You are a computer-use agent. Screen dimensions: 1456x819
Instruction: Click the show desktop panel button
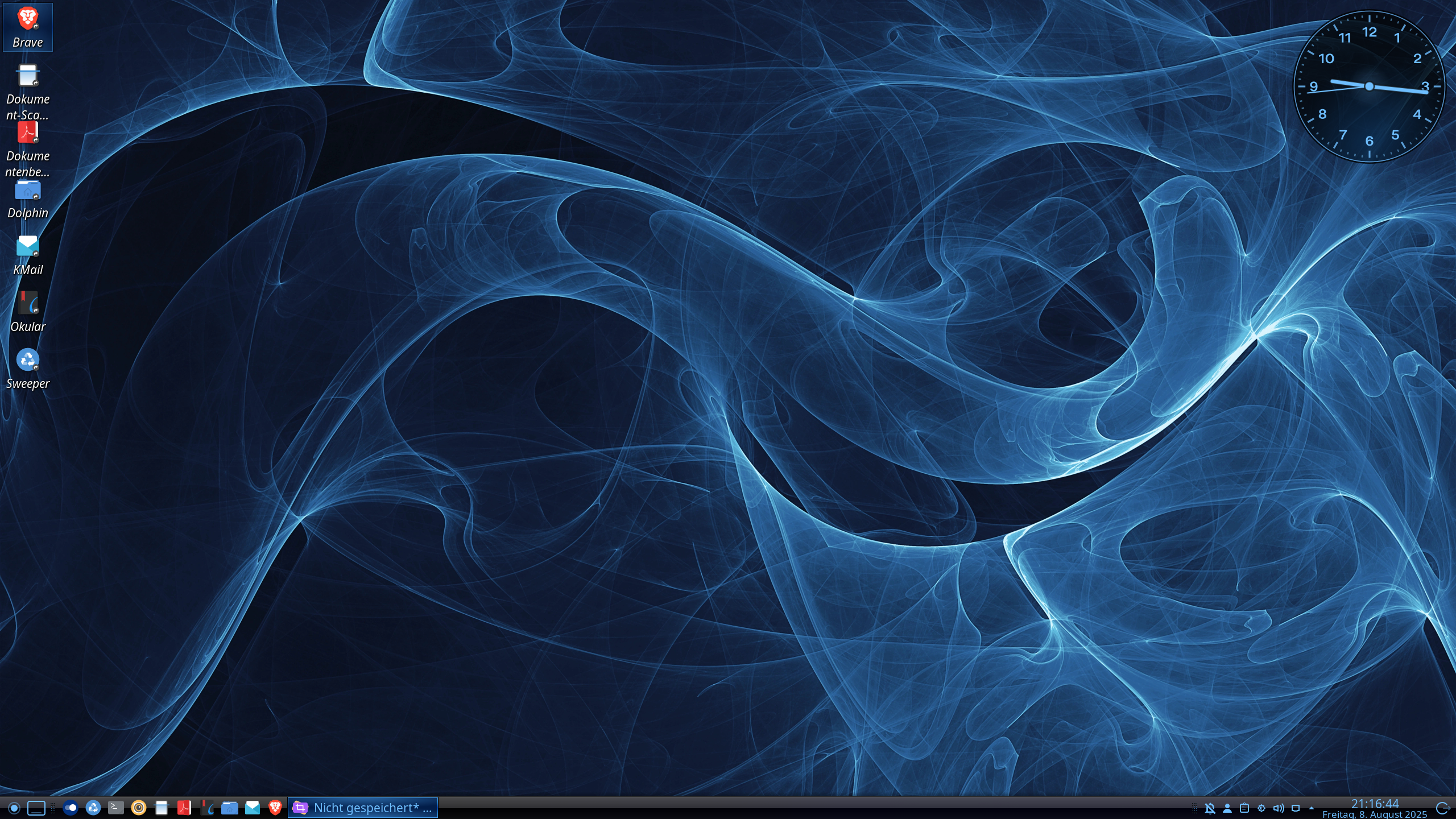36,808
